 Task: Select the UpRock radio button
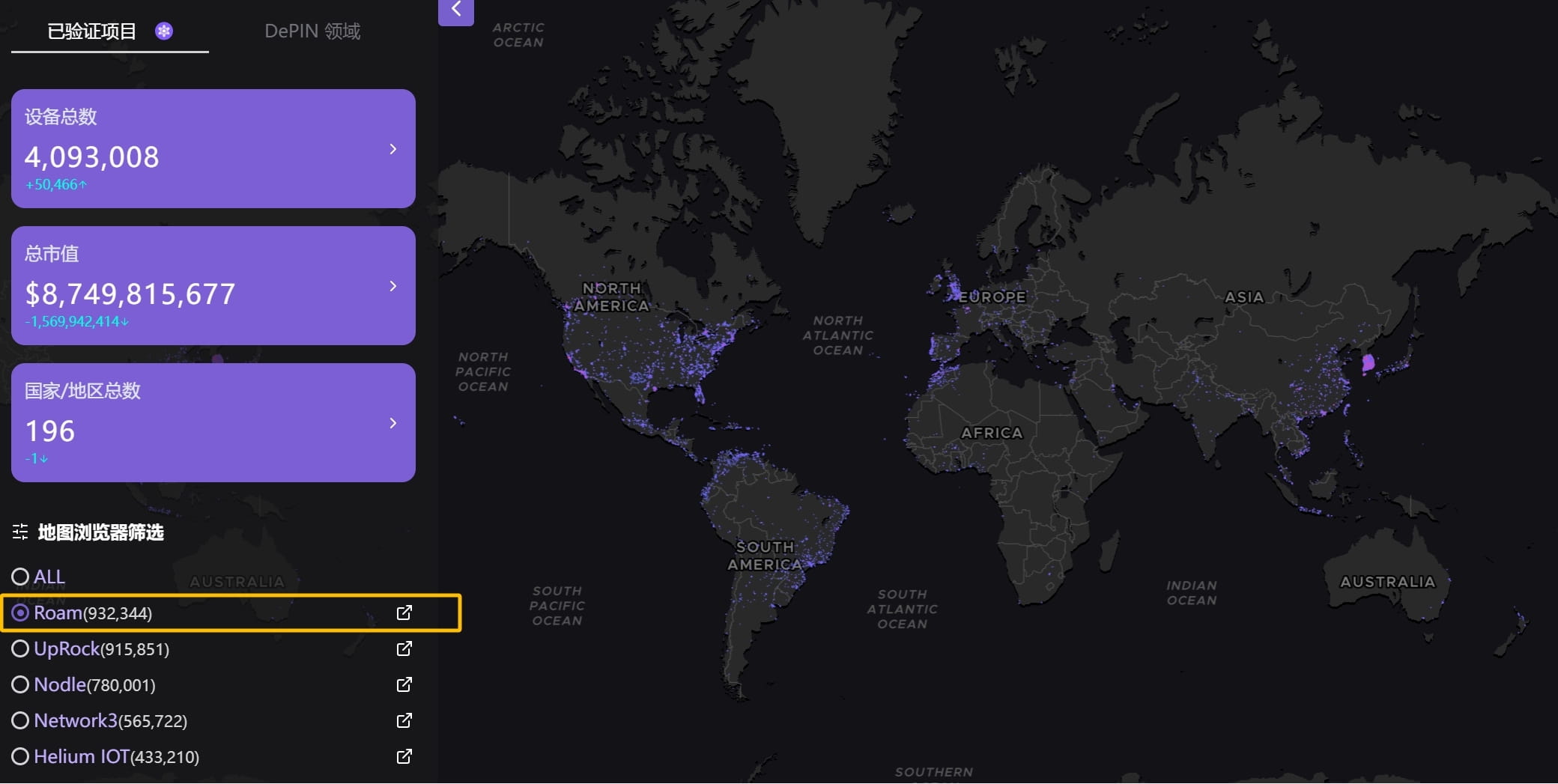click(20, 648)
